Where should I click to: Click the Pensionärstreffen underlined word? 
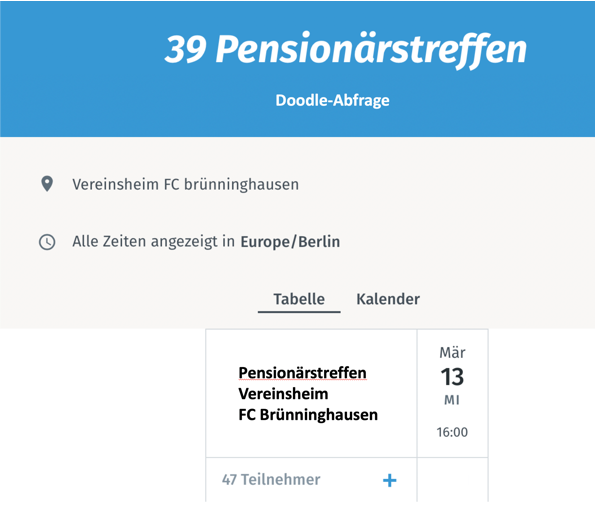pos(302,373)
